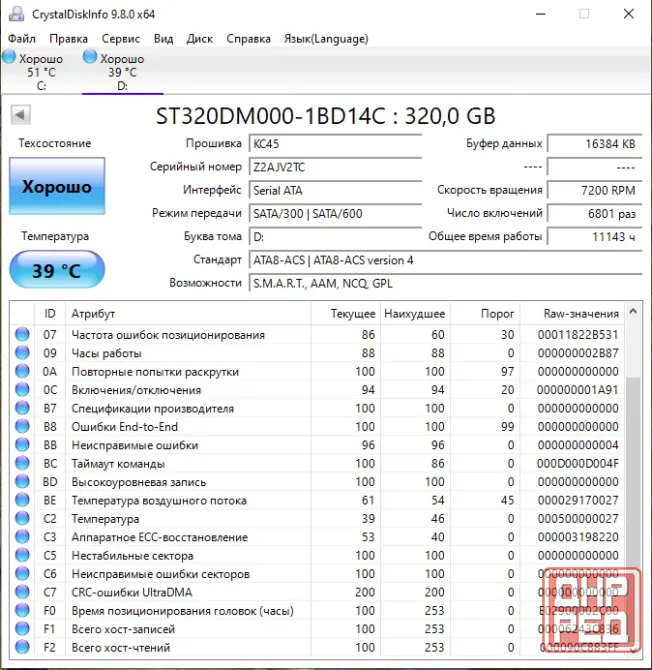652x670 pixels.
Task: Click status orb of attribute 0A row
Action: click(x=22, y=371)
